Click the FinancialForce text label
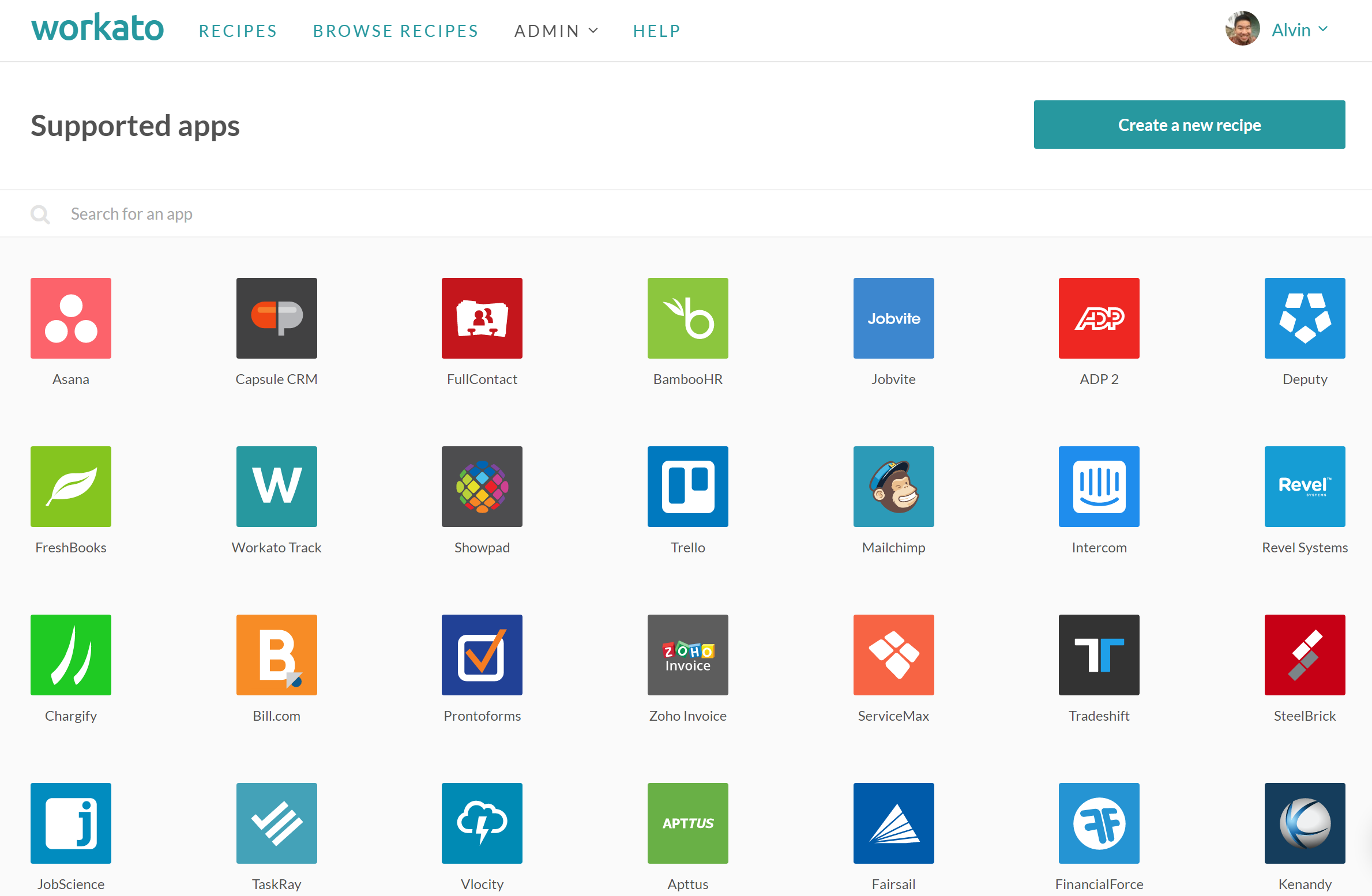1372x896 pixels. click(x=1099, y=884)
